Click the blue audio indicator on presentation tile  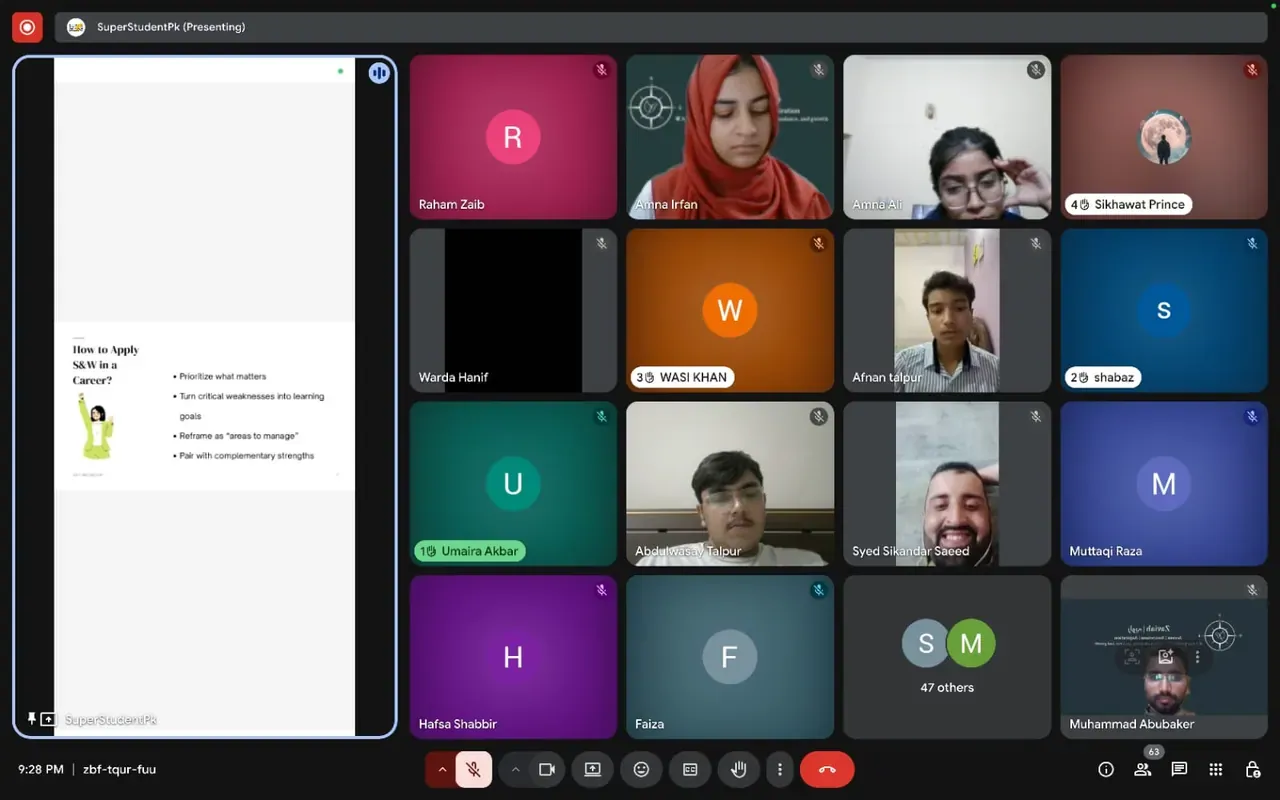pos(379,73)
